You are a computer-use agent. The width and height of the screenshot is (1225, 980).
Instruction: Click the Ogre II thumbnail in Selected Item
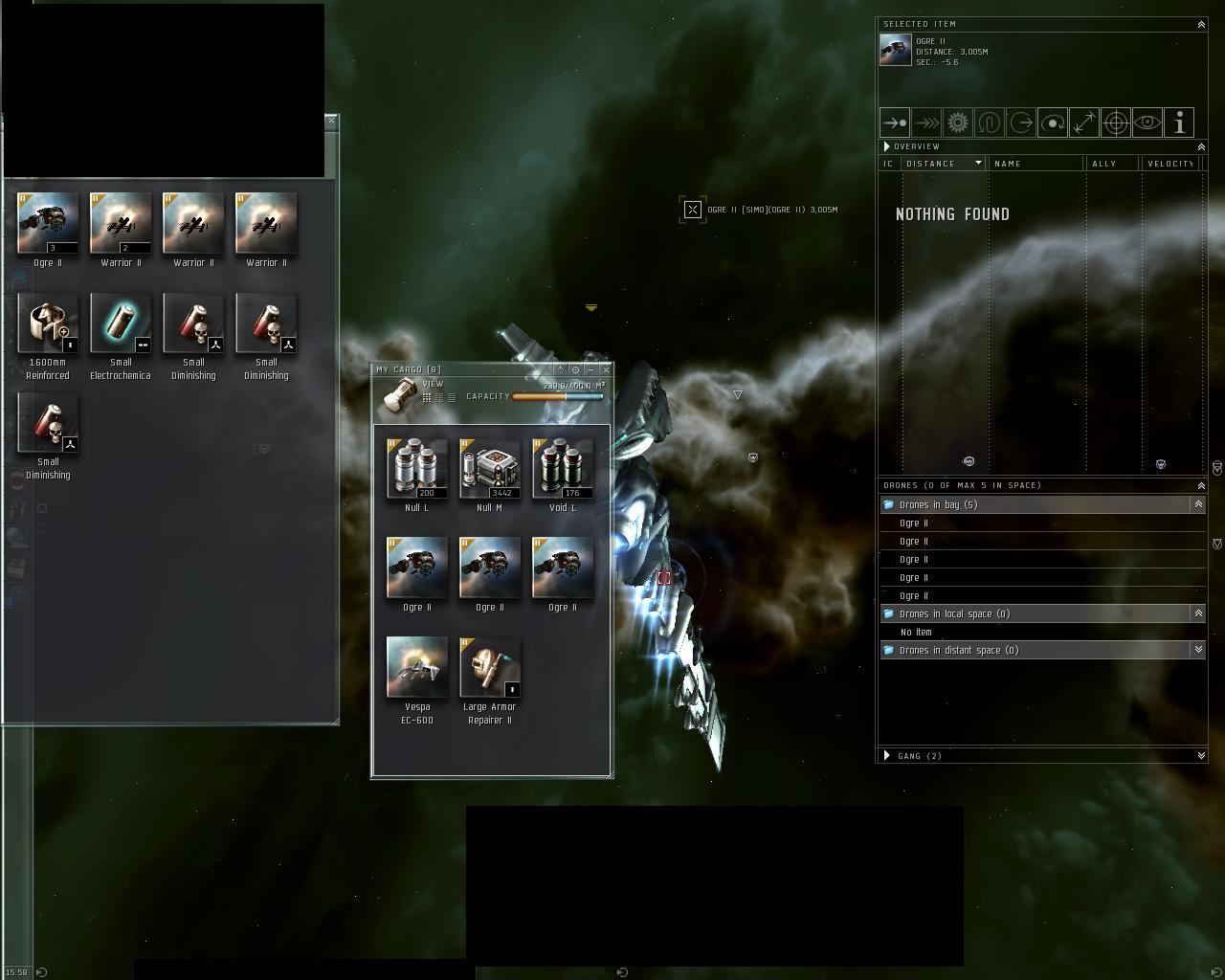(x=896, y=50)
